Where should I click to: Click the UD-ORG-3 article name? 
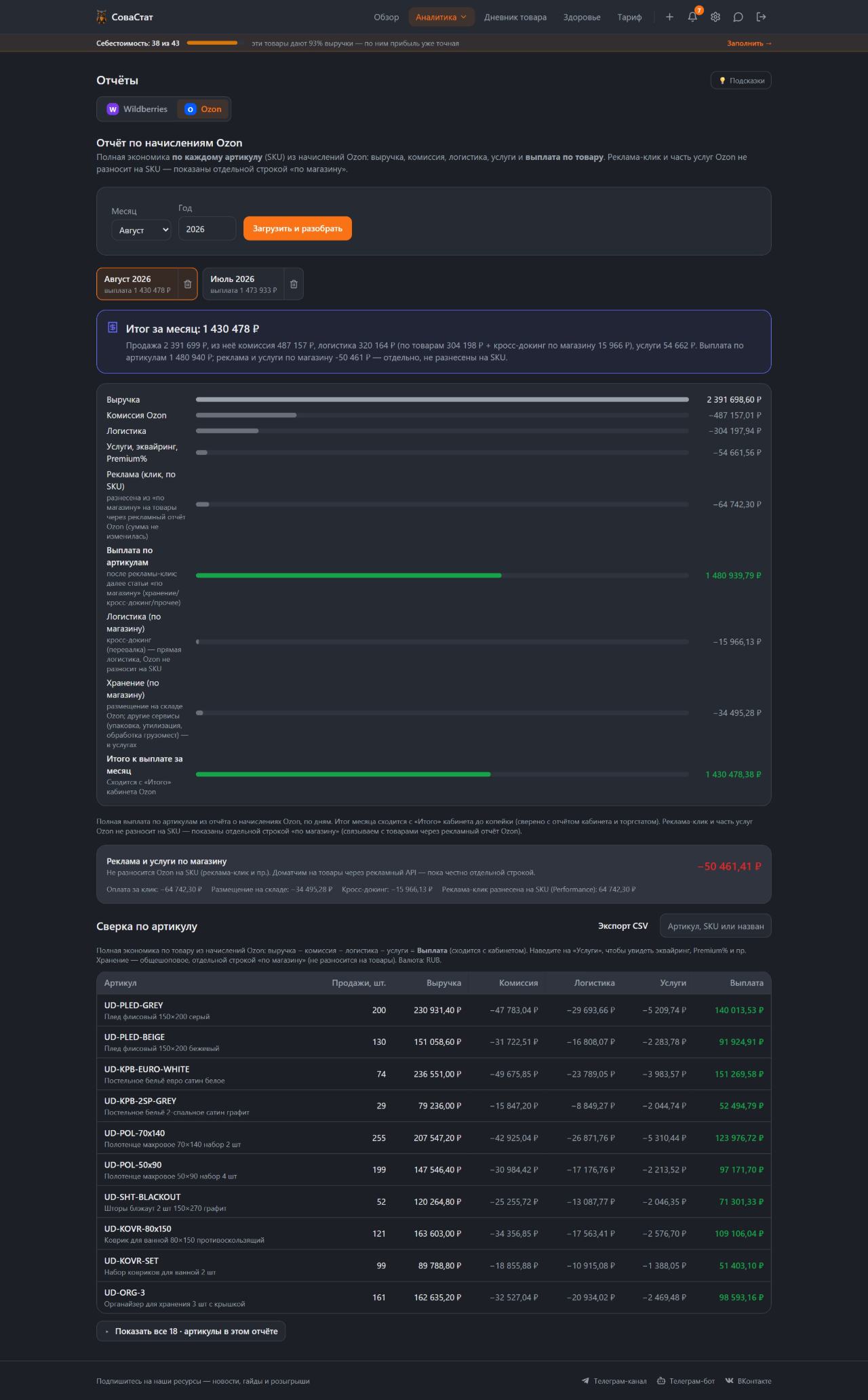125,1292
